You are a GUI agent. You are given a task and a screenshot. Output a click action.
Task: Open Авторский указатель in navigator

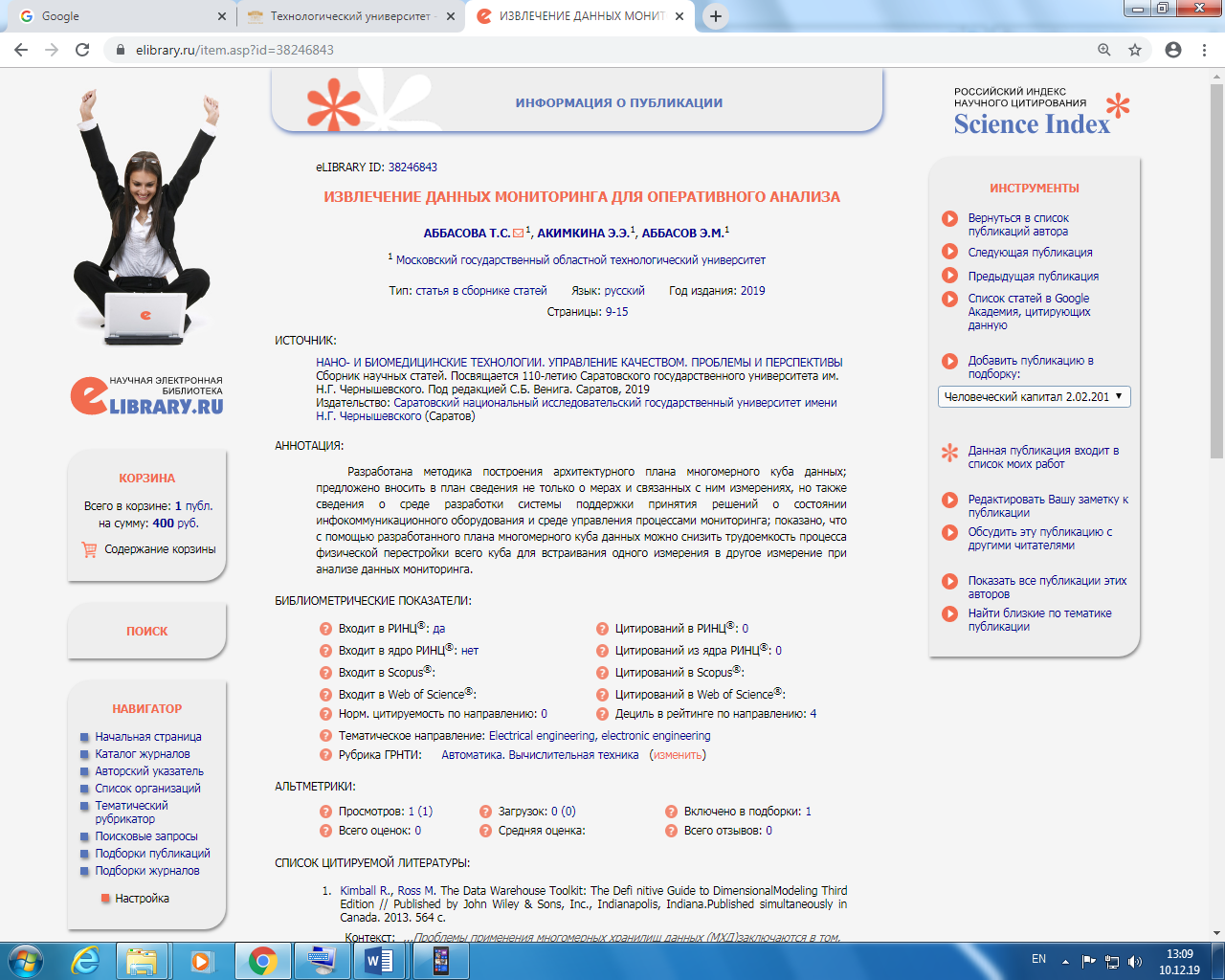pos(149,771)
